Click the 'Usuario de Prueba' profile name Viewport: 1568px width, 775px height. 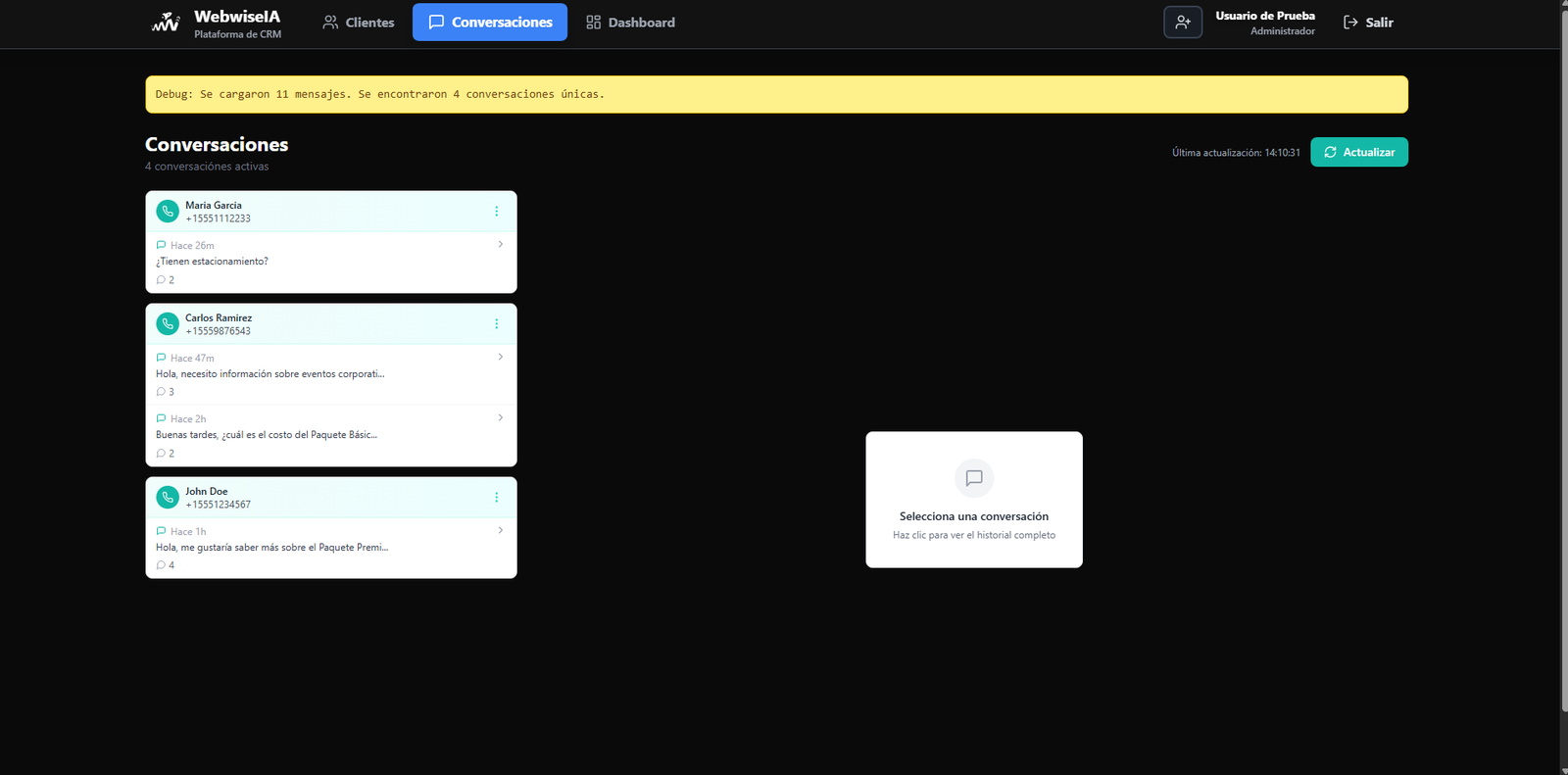1265,16
